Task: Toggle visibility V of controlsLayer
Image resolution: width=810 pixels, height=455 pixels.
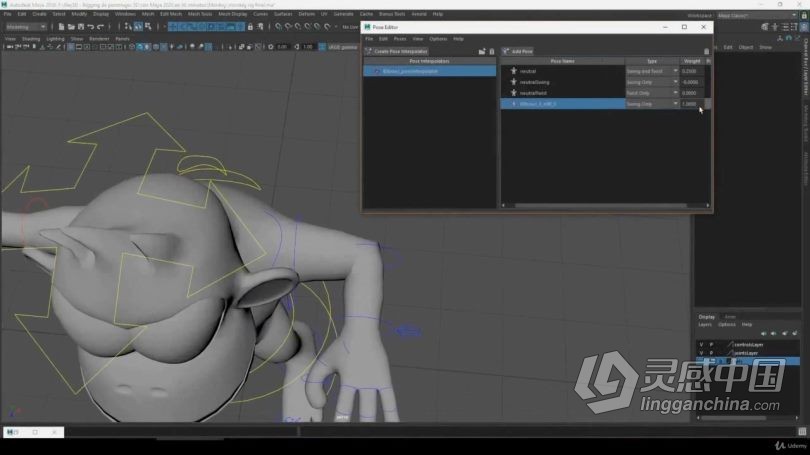Action: tap(701, 343)
